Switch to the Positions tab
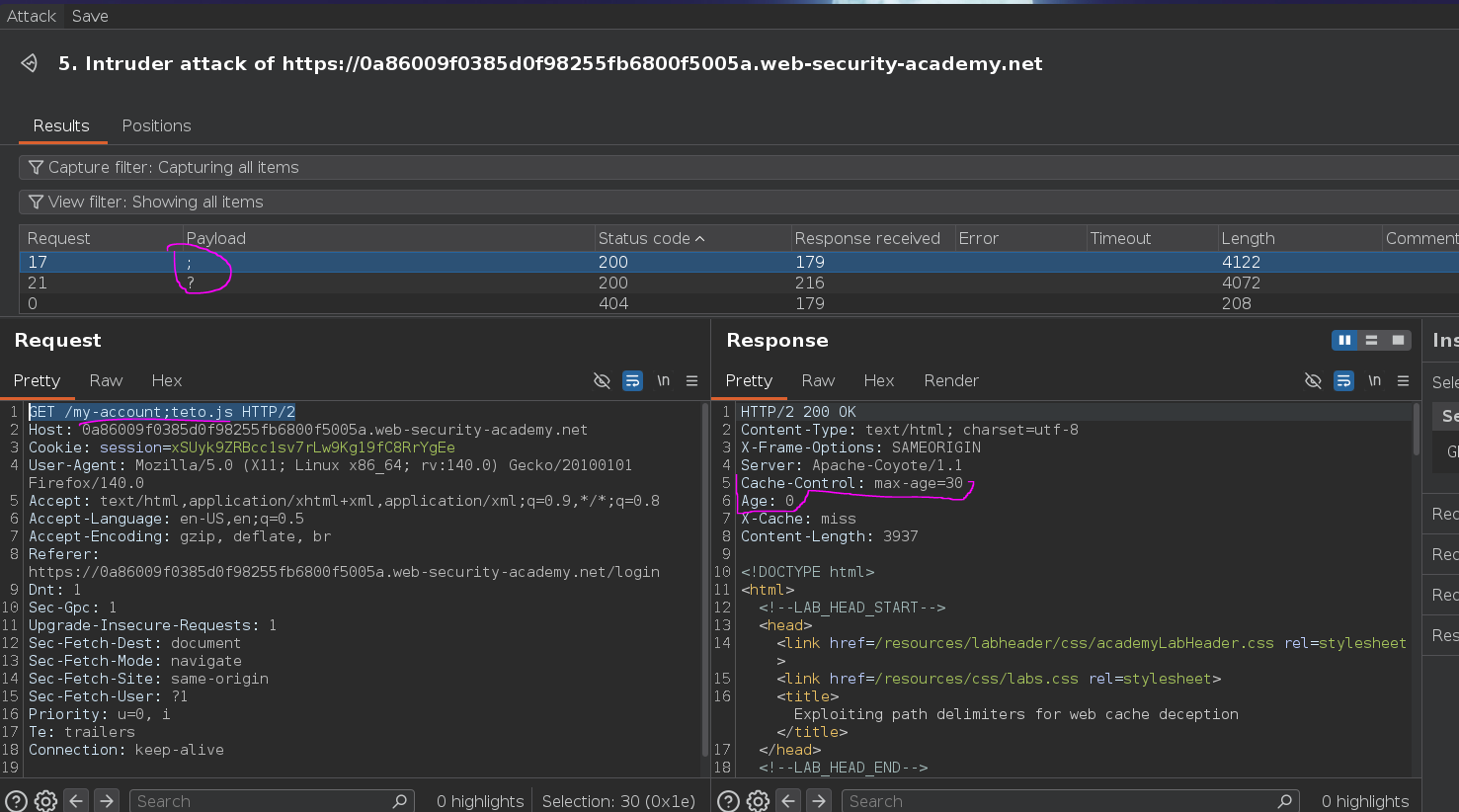Screen dimensions: 1459x812 tap(156, 125)
